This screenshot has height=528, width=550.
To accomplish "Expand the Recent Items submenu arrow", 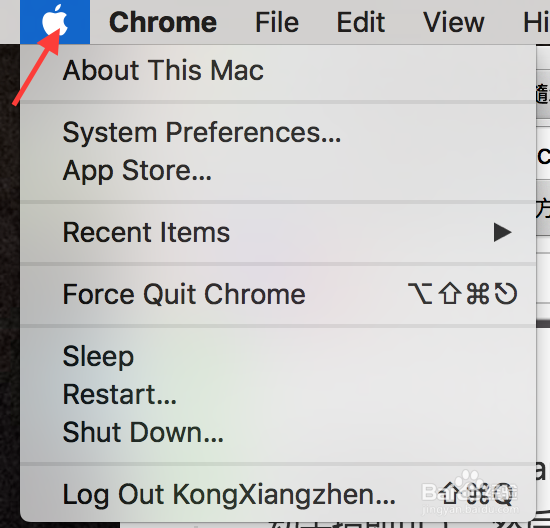I will pyautogui.click(x=502, y=232).
